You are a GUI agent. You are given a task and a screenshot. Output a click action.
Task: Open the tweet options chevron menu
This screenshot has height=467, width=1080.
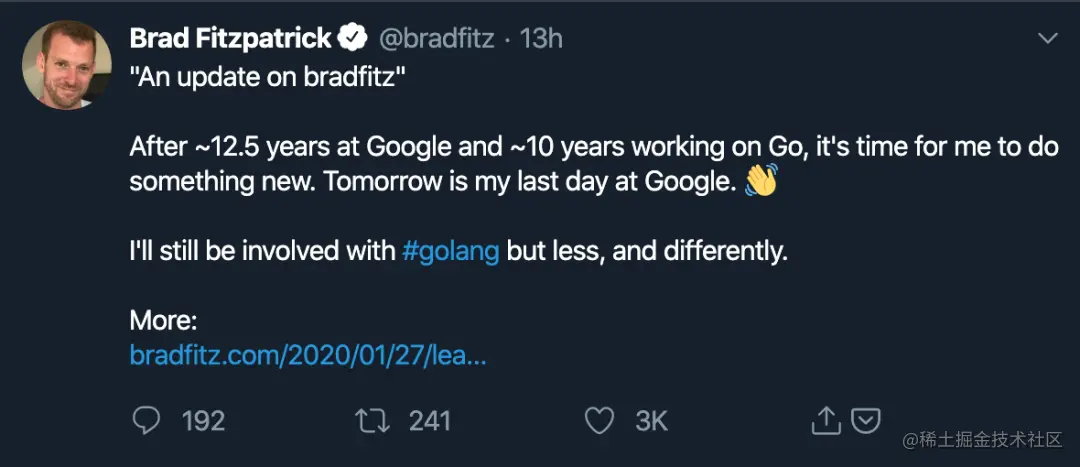(x=1047, y=39)
